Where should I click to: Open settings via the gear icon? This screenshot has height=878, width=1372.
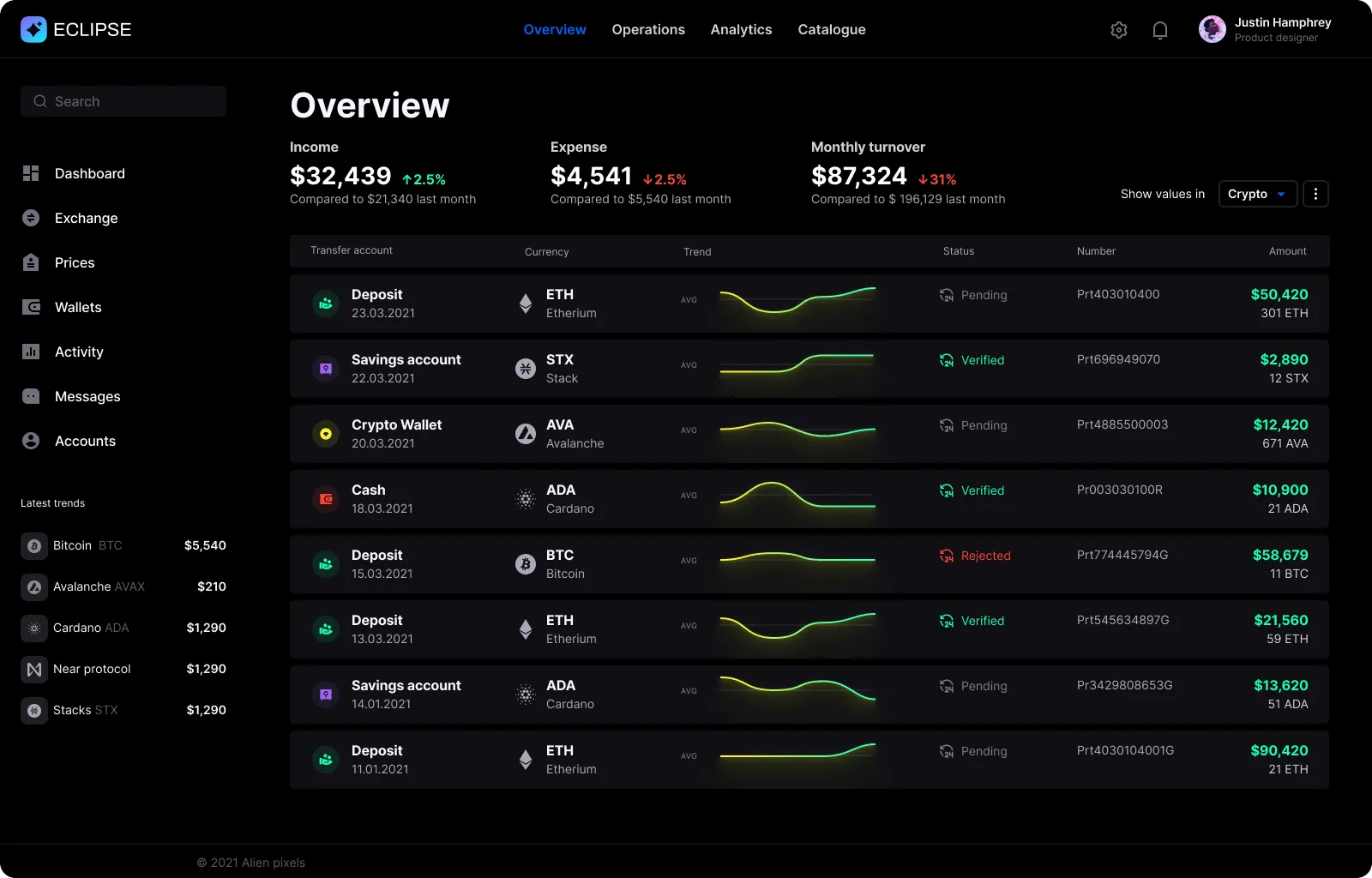coord(1118,30)
